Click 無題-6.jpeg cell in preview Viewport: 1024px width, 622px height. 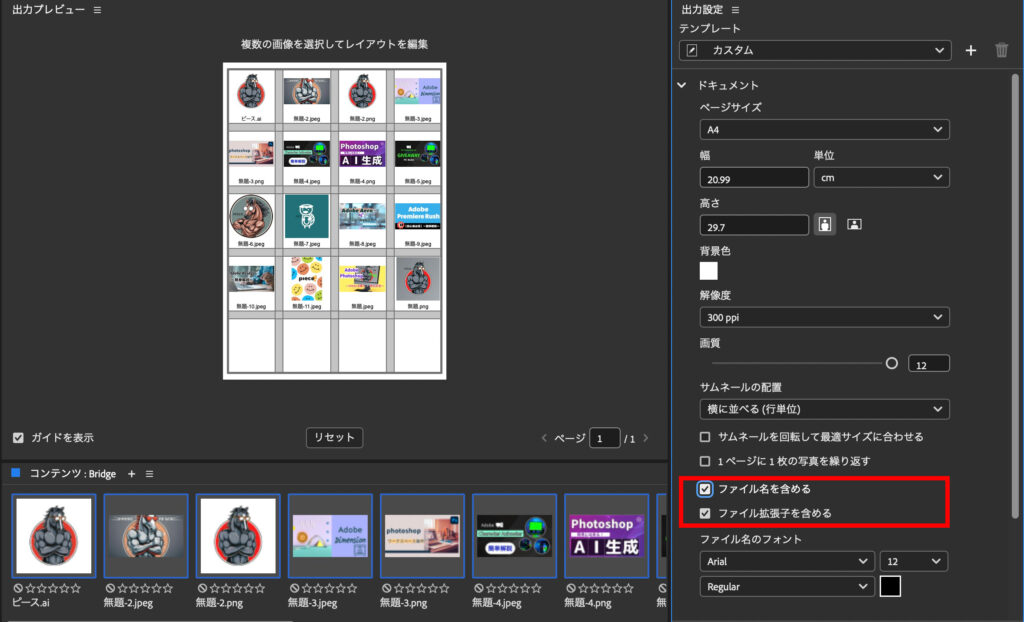pyautogui.click(x=251, y=221)
